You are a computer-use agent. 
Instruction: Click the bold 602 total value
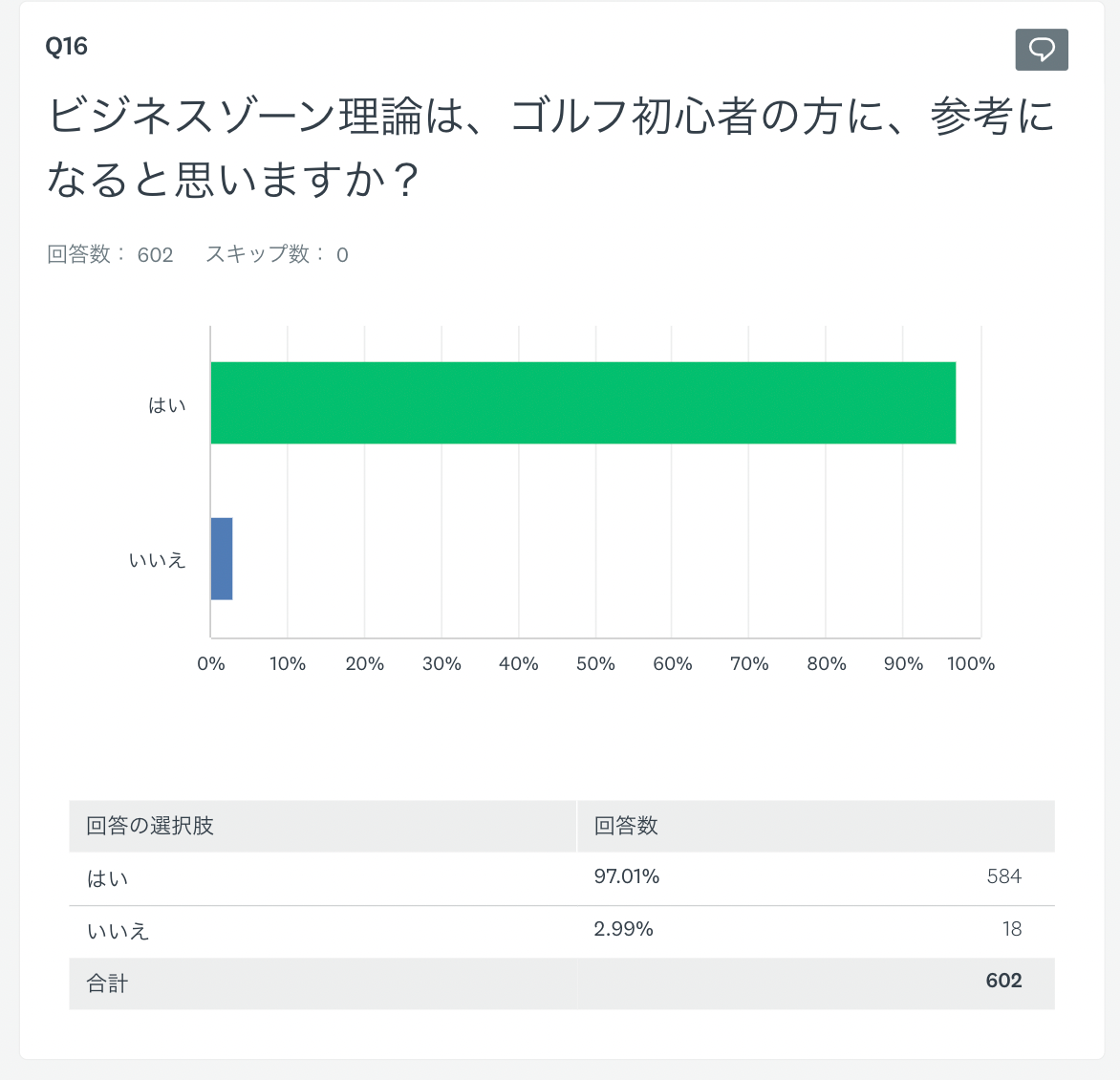1003,981
